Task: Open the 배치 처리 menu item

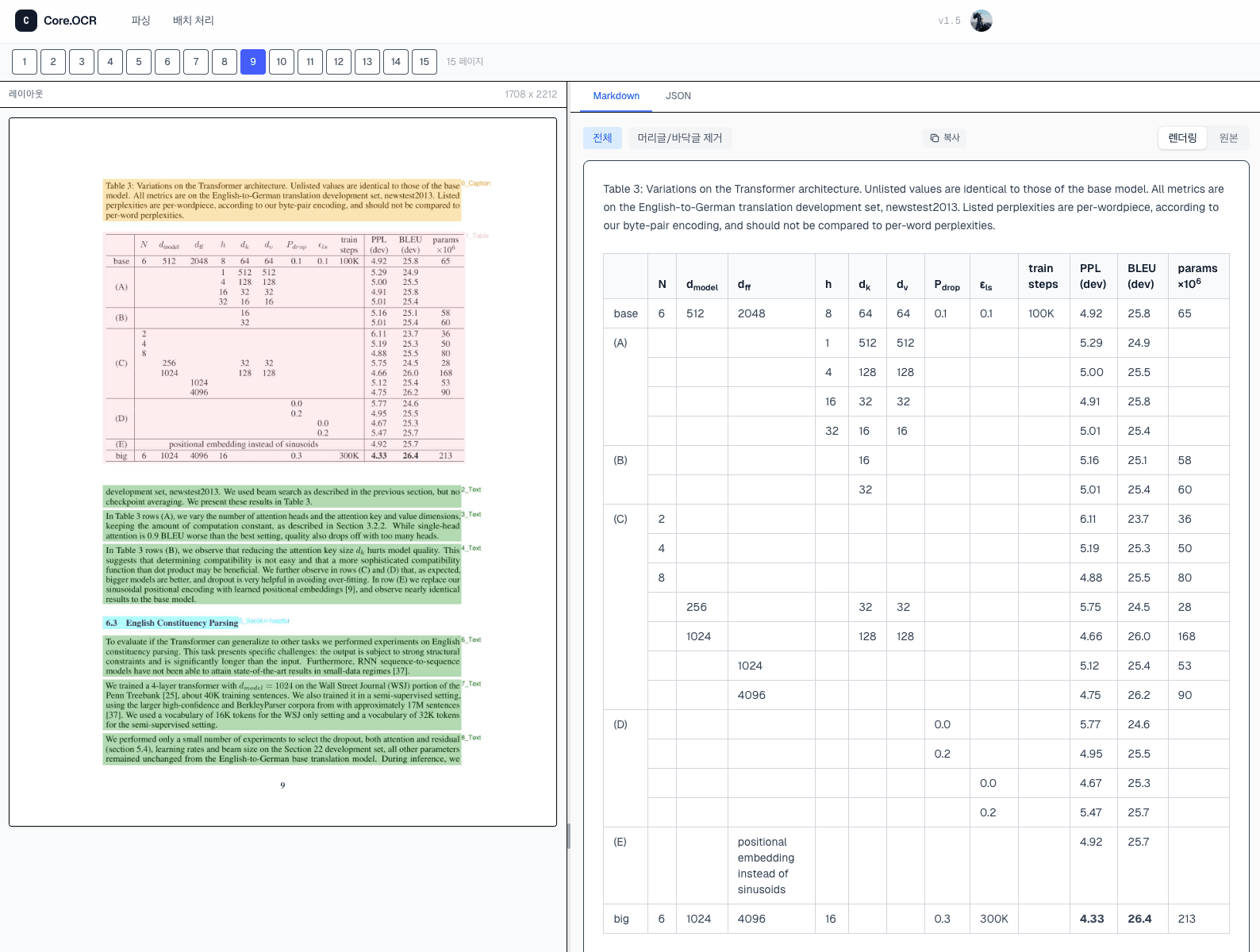Action: [194, 21]
